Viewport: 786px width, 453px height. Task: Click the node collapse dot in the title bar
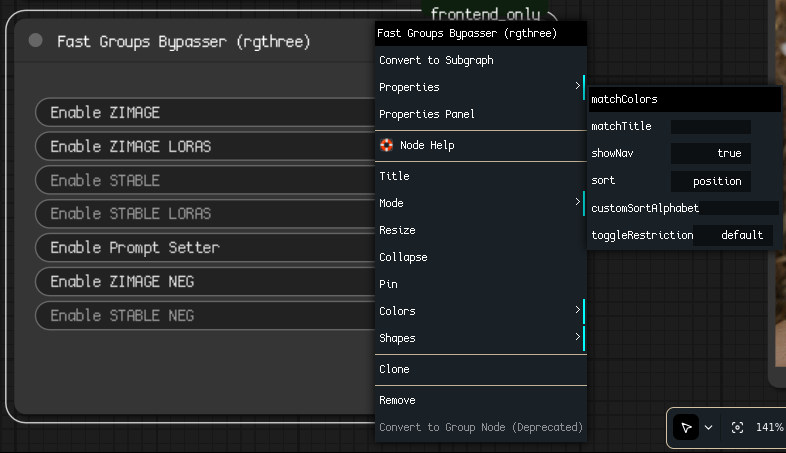[x=36, y=41]
